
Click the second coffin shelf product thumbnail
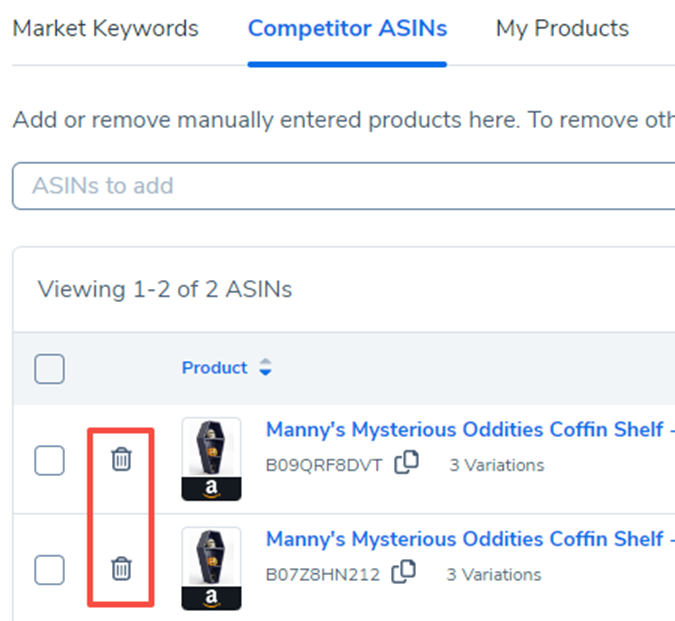click(211, 556)
